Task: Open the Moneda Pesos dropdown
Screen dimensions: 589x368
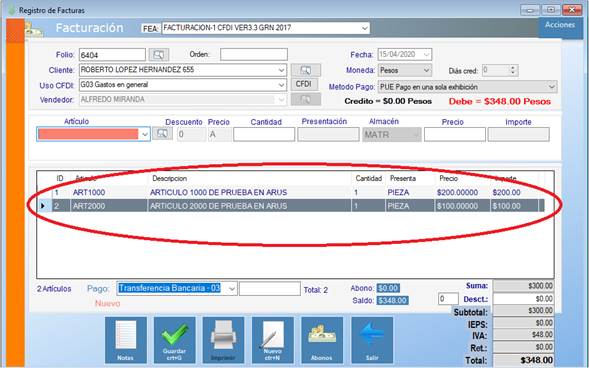Action: click(426, 70)
